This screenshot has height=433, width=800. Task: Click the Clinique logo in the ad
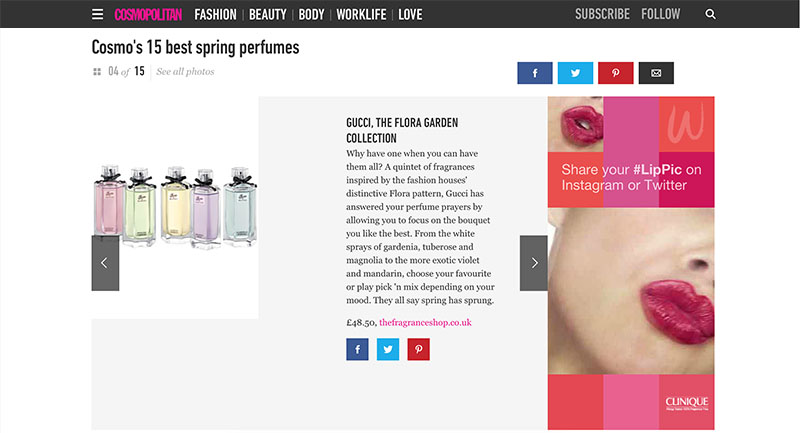[x=687, y=403]
